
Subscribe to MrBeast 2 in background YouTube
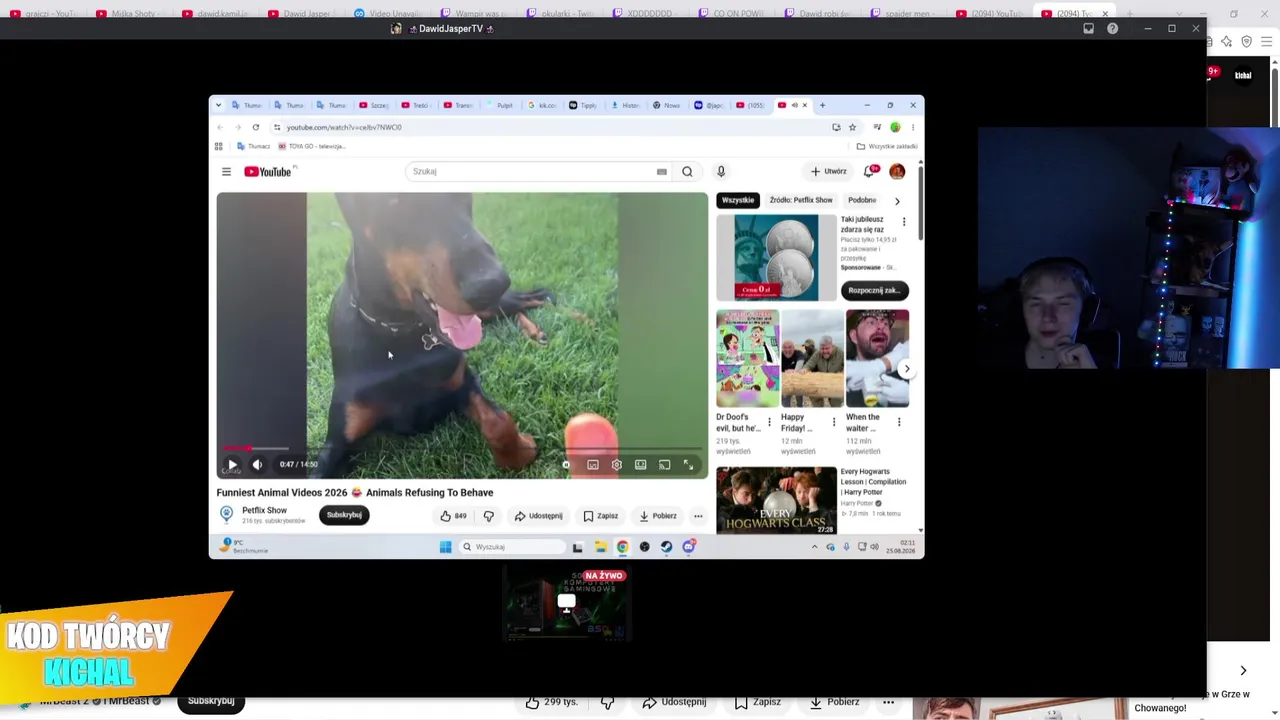(211, 701)
